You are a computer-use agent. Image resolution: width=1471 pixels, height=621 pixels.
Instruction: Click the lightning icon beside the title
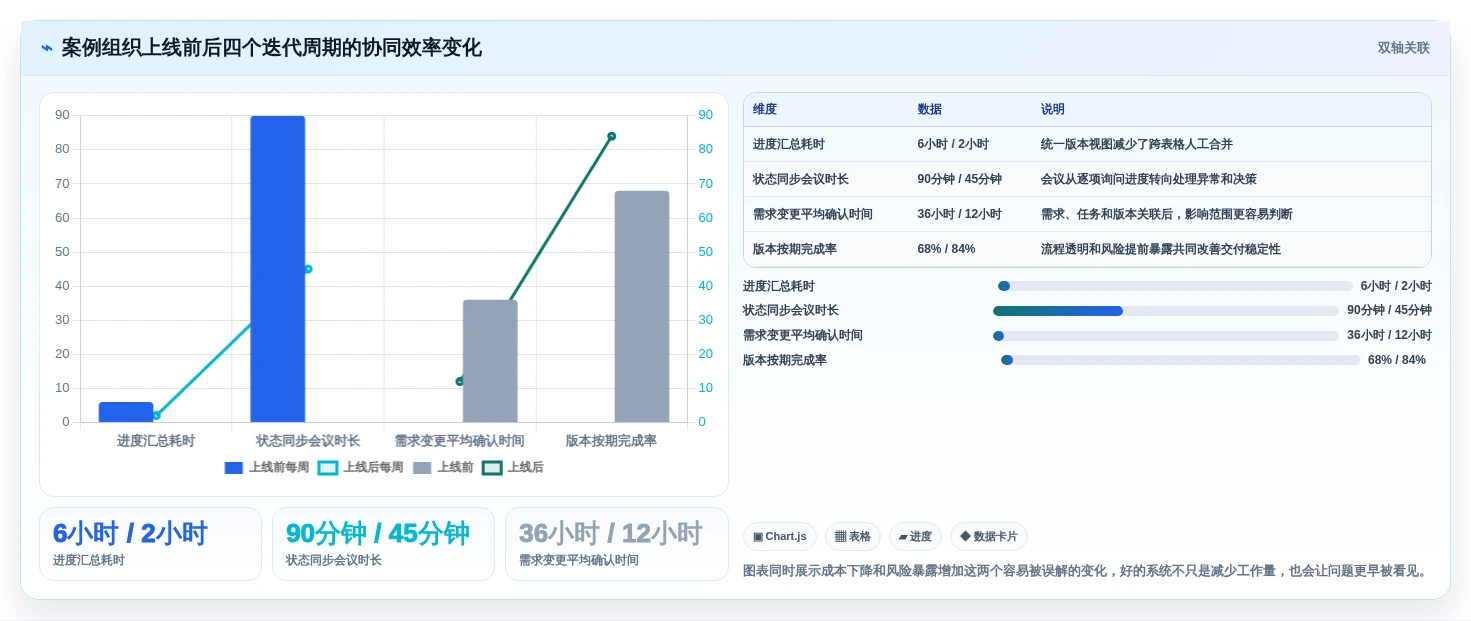point(47,48)
